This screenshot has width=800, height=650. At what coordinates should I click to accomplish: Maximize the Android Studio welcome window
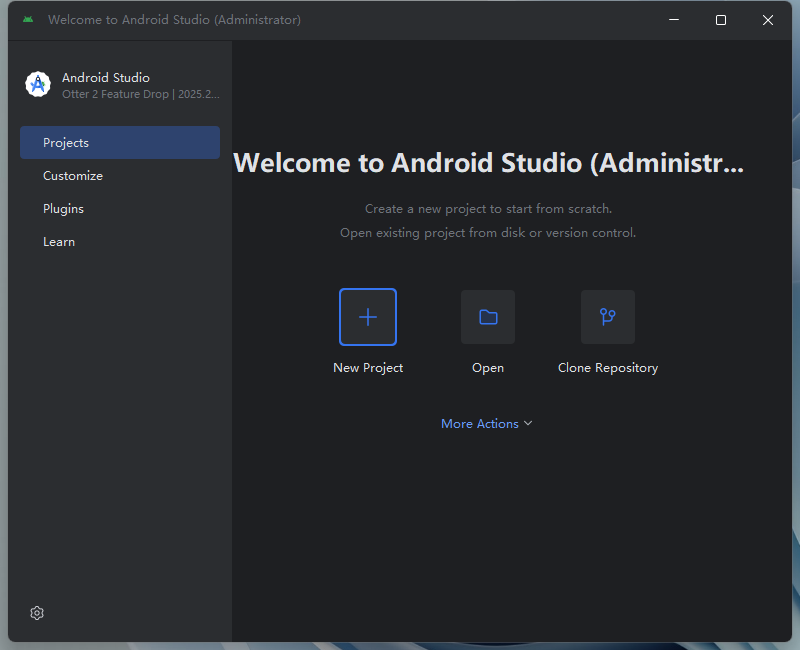click(721, 19)
